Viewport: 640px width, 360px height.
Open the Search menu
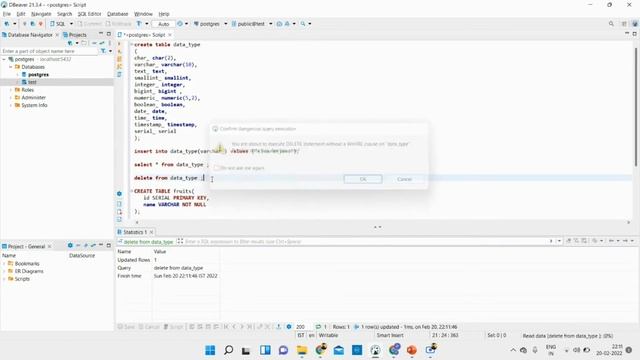[64, 14]
